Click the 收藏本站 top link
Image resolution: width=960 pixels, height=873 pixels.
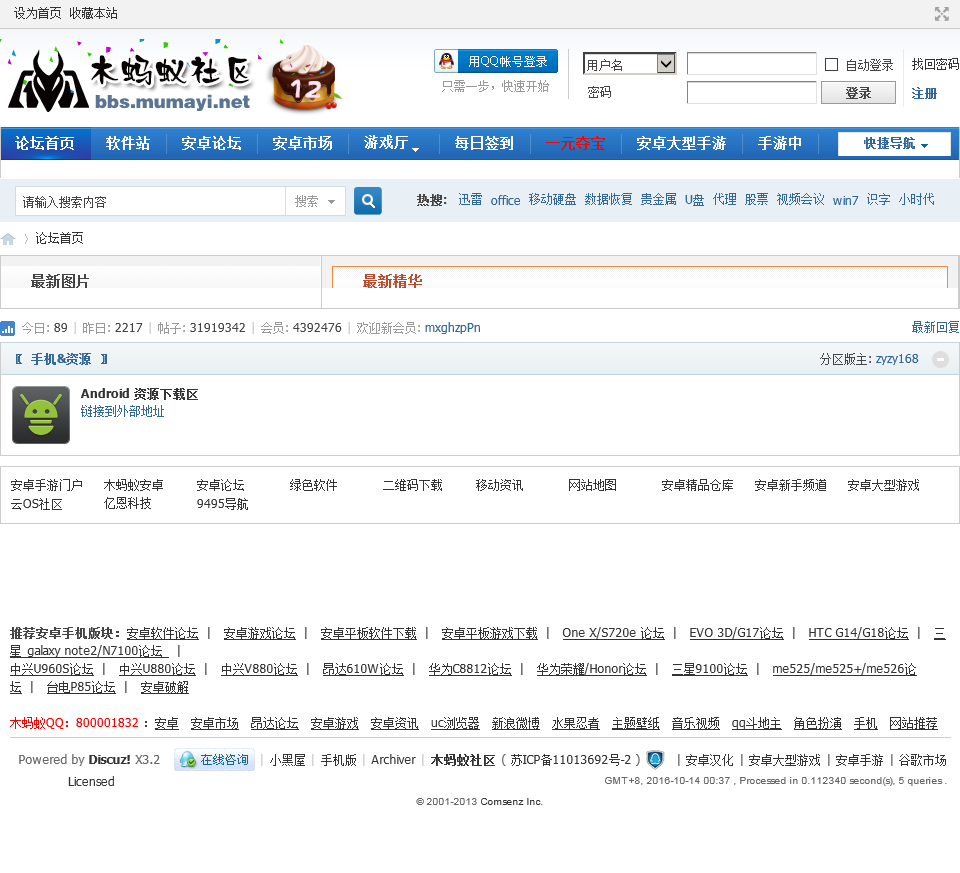coord(93,13)
